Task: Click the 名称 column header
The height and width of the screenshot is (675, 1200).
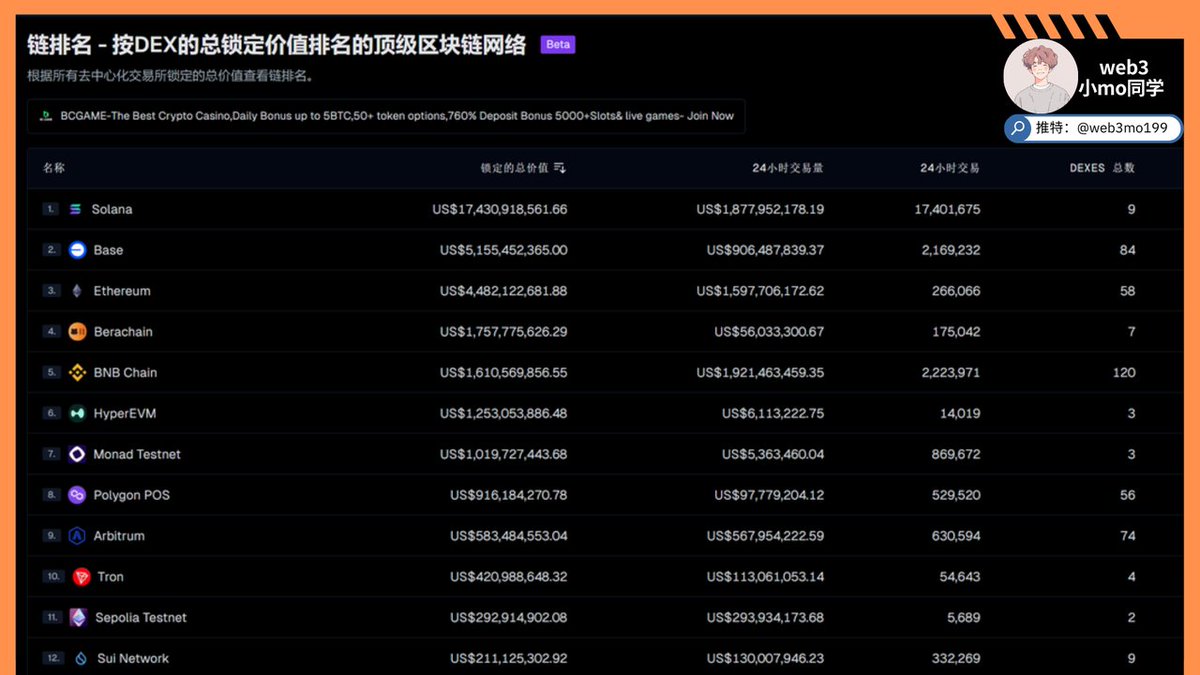Action: click(x=54, y=168)
